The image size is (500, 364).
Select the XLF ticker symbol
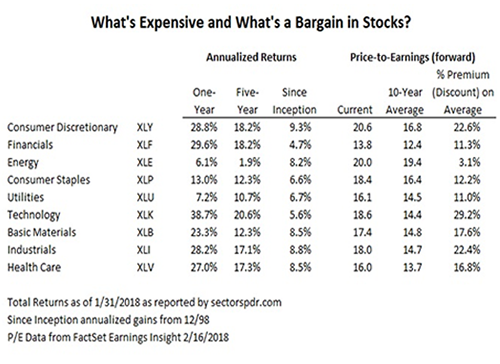click(144, 145)
